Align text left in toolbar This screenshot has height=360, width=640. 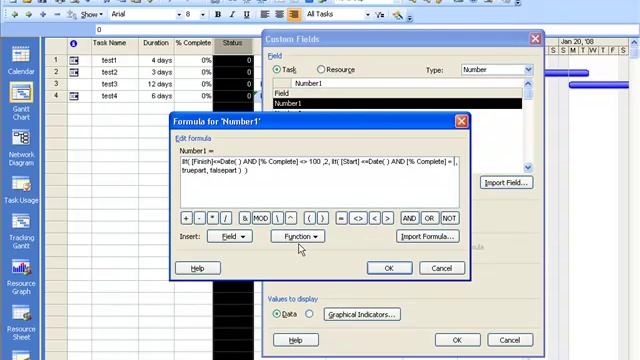(265, 15)
